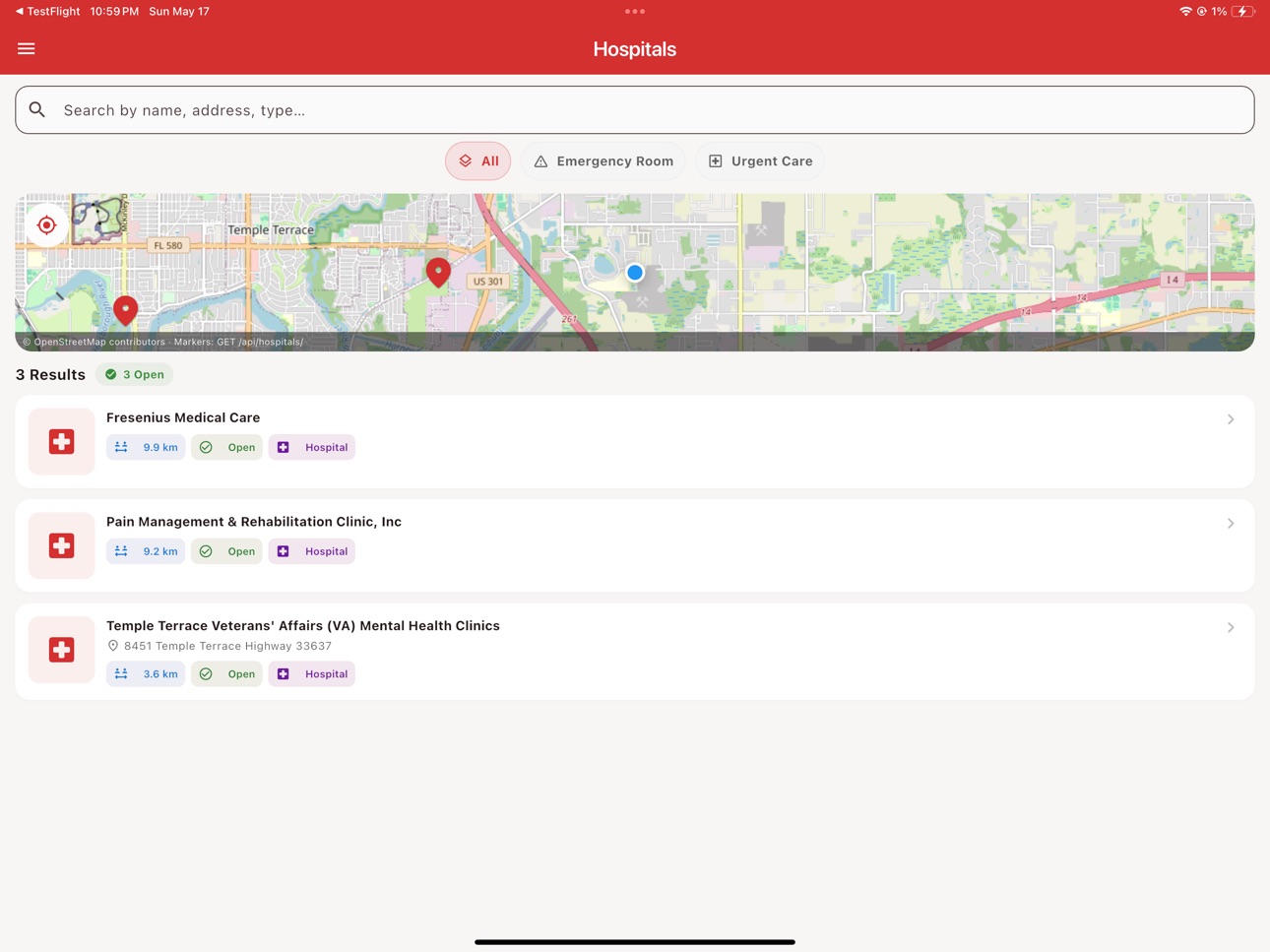Tap red map pin by the river
1270x952 pixels.
(x=125, y=310)
